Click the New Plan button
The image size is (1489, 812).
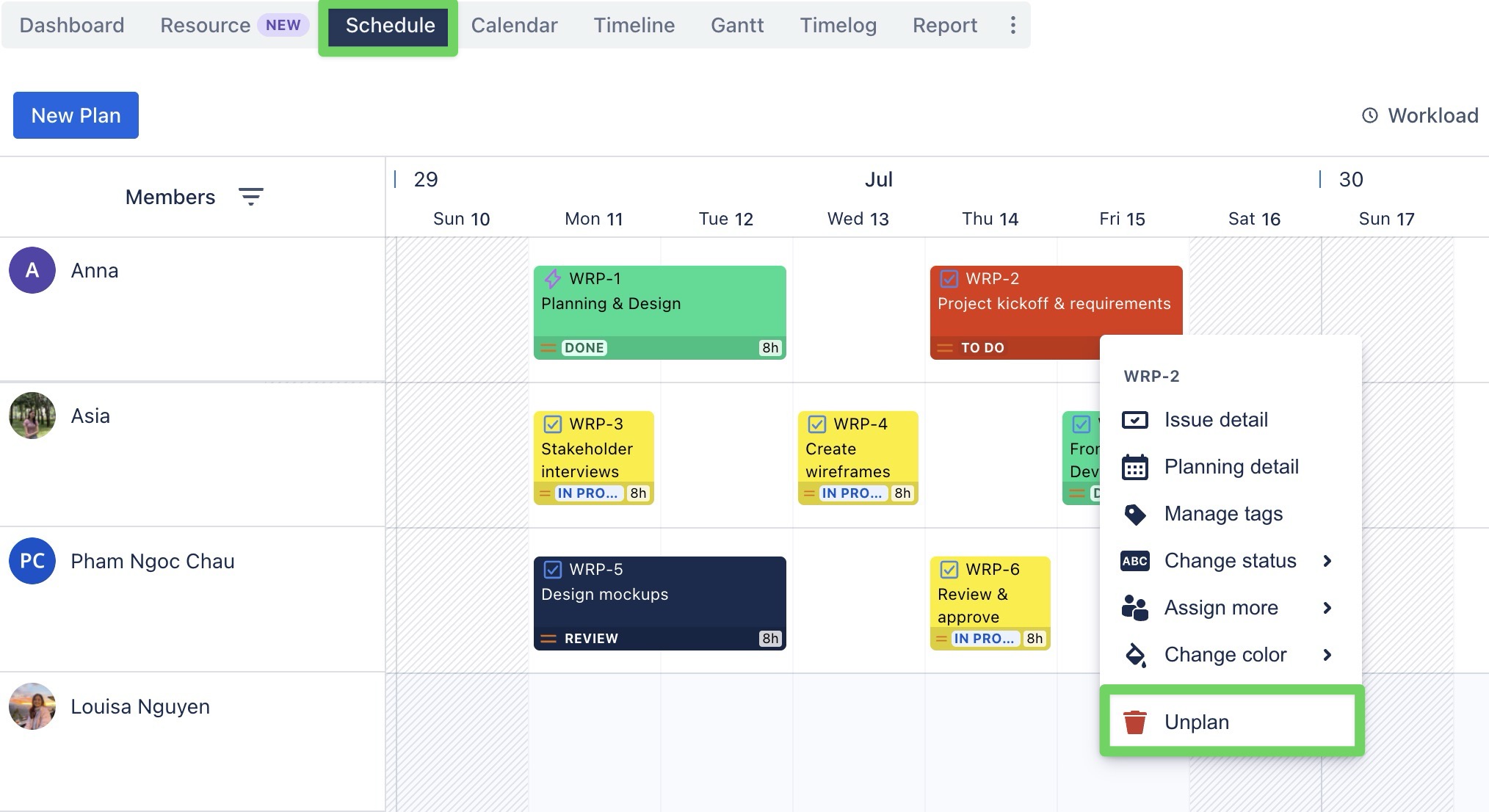[x=76, y=115]
